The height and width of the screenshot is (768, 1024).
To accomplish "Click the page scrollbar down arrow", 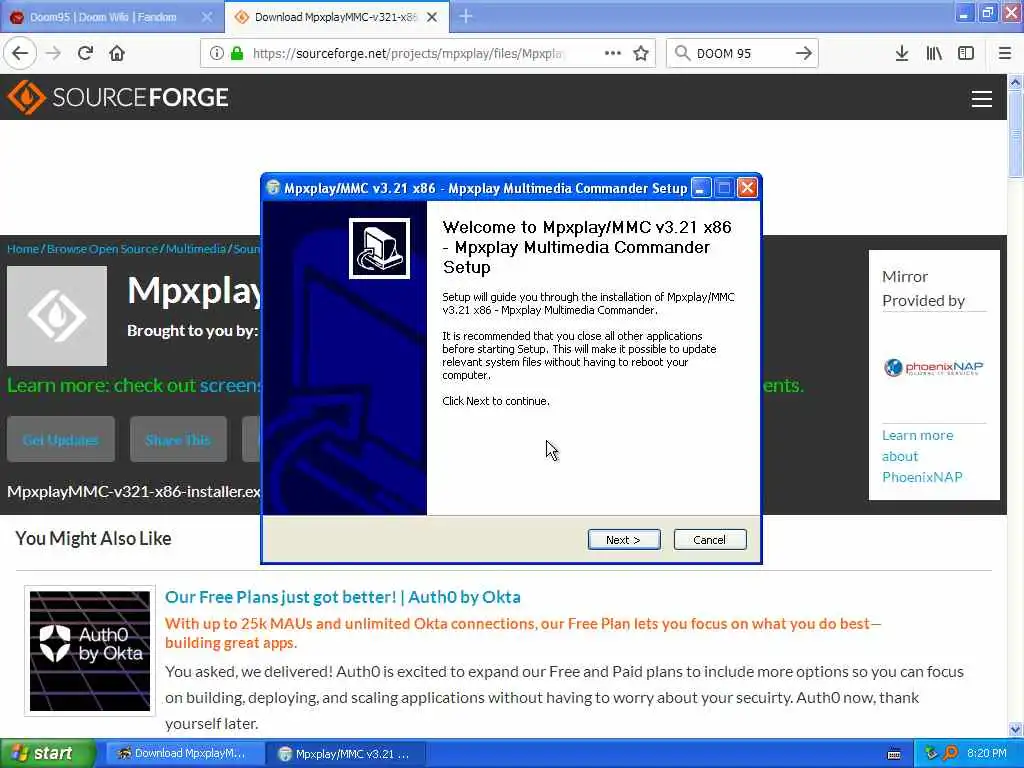I will click(1016, 729).
